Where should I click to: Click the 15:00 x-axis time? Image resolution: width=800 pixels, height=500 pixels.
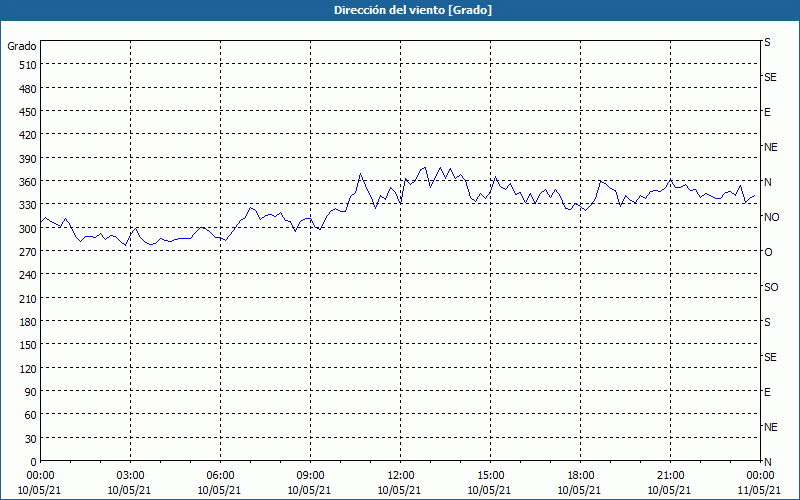pyautogui.click(x=490, y=476)
